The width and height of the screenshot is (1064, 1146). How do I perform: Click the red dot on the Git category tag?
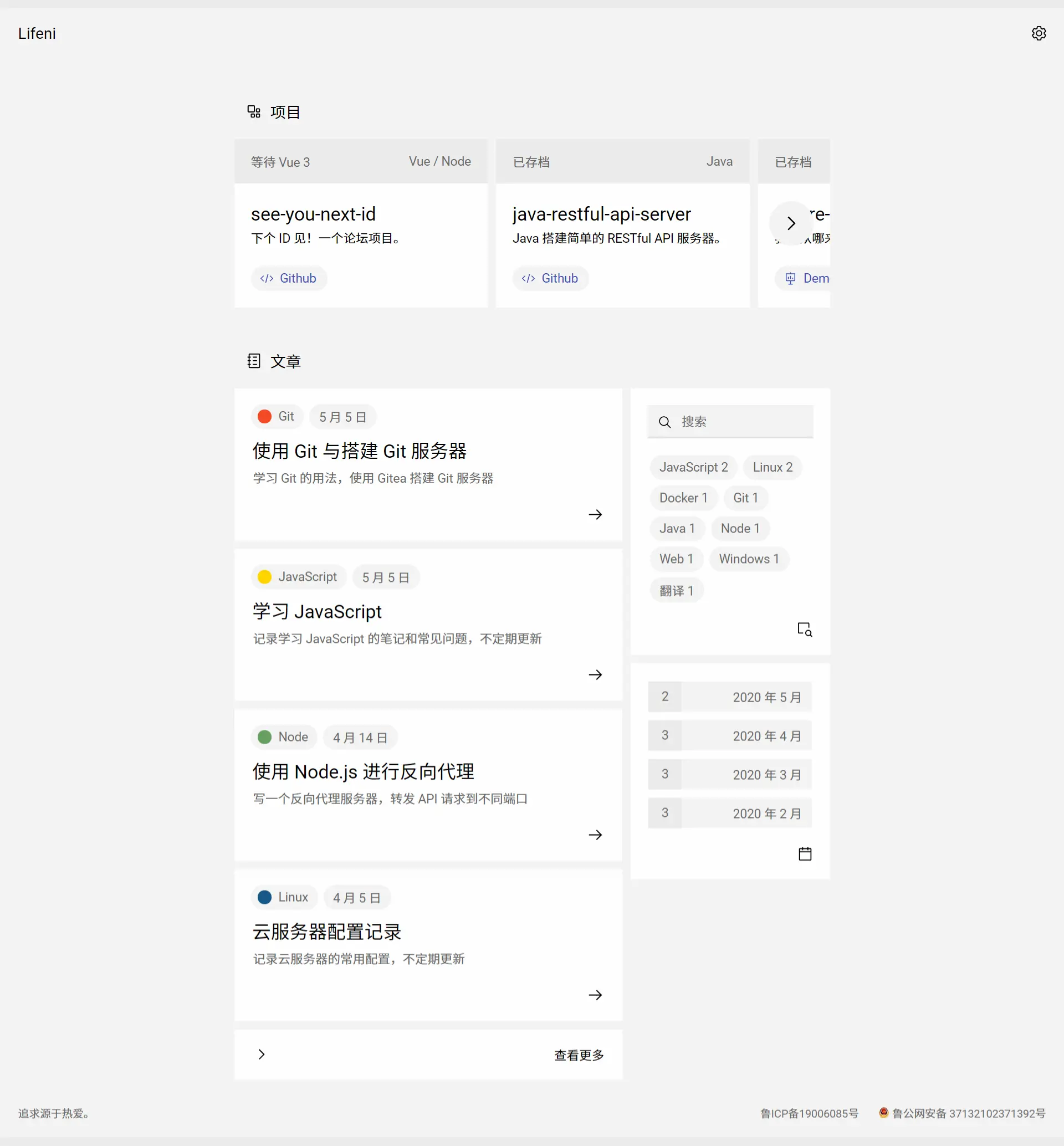(264, 416)
